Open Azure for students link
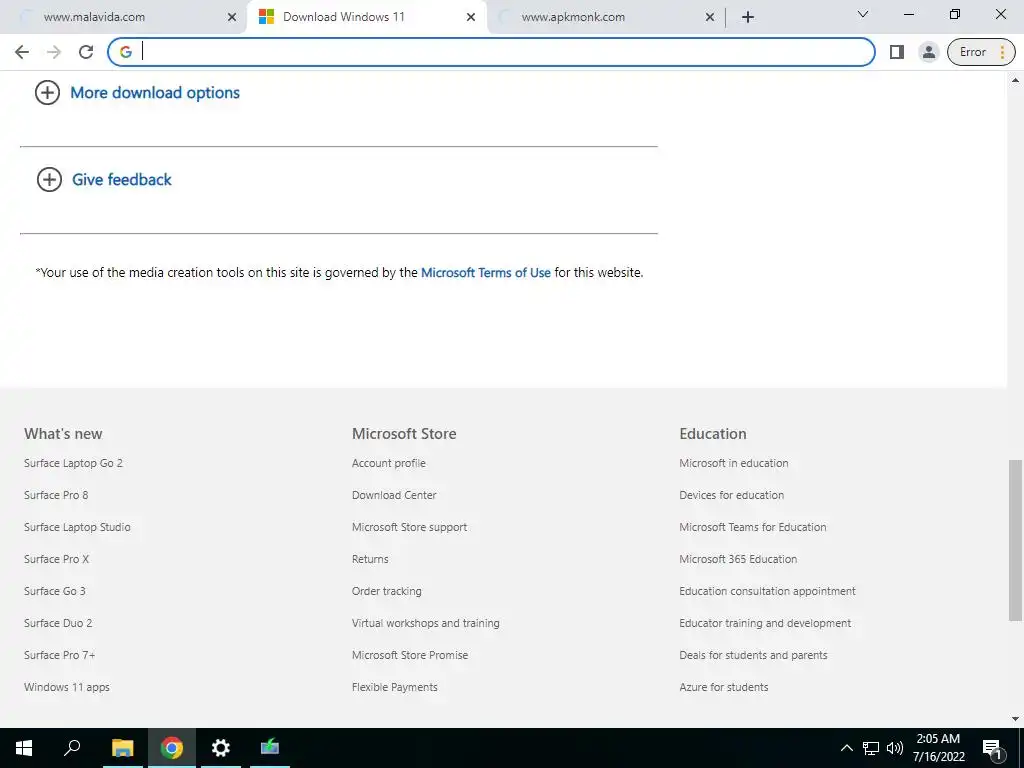 [x=724, y=687]
